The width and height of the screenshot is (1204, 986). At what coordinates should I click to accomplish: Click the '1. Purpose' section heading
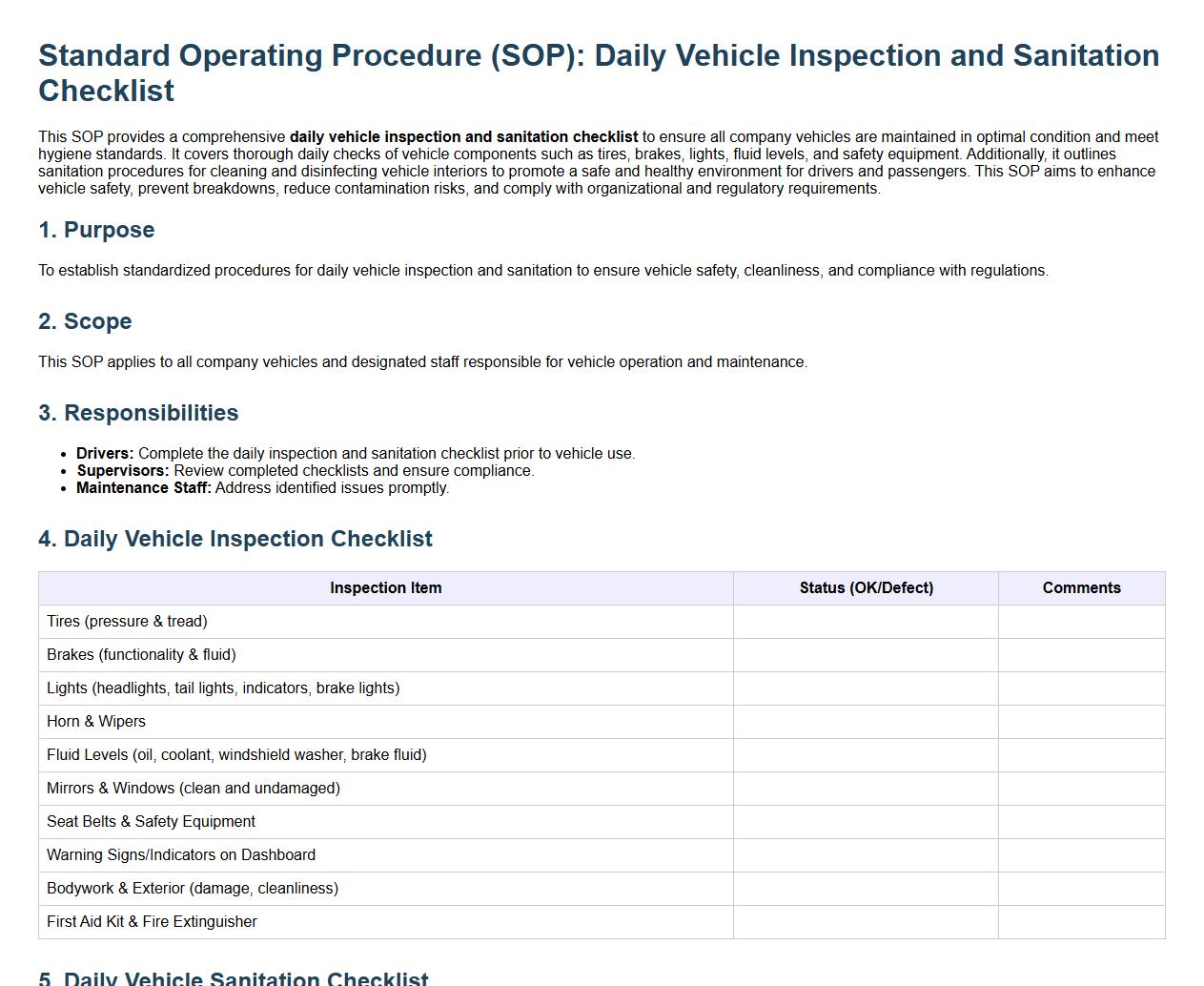[x=96, y=230]
